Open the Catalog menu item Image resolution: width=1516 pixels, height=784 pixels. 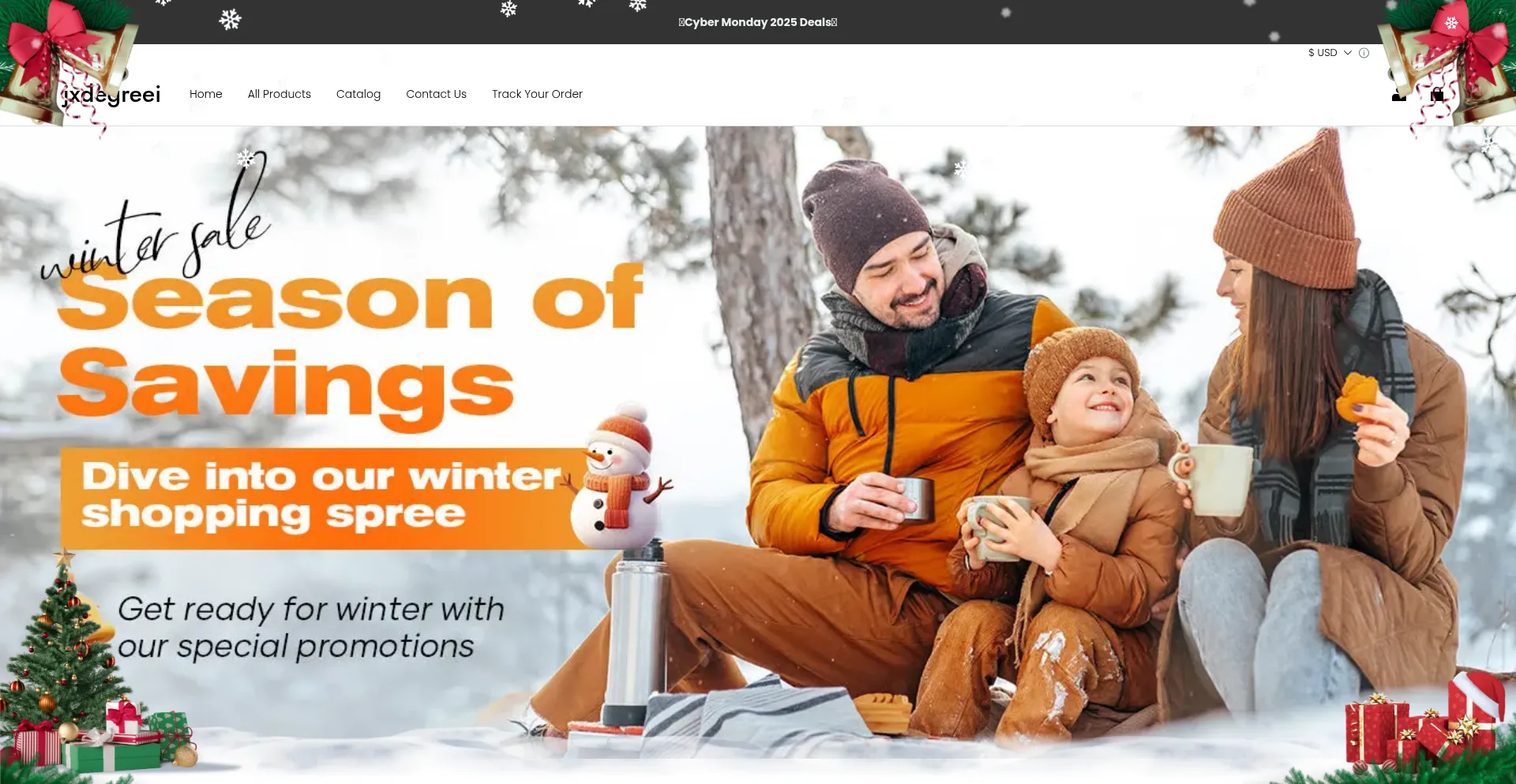(x=358, y=94)
